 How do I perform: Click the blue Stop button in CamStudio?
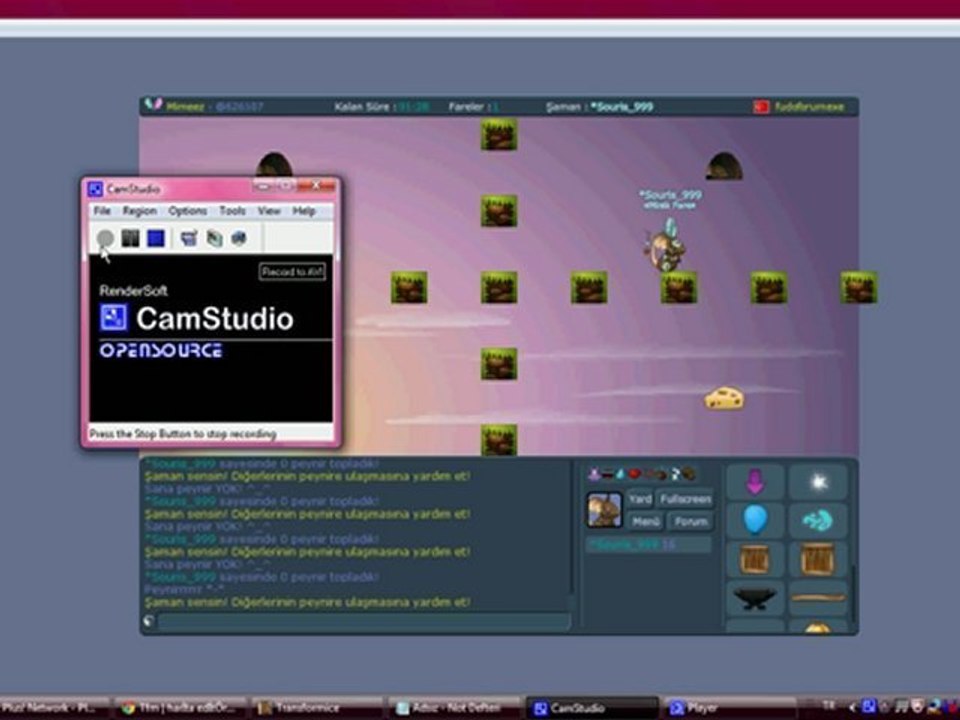(x=156, y=238)
